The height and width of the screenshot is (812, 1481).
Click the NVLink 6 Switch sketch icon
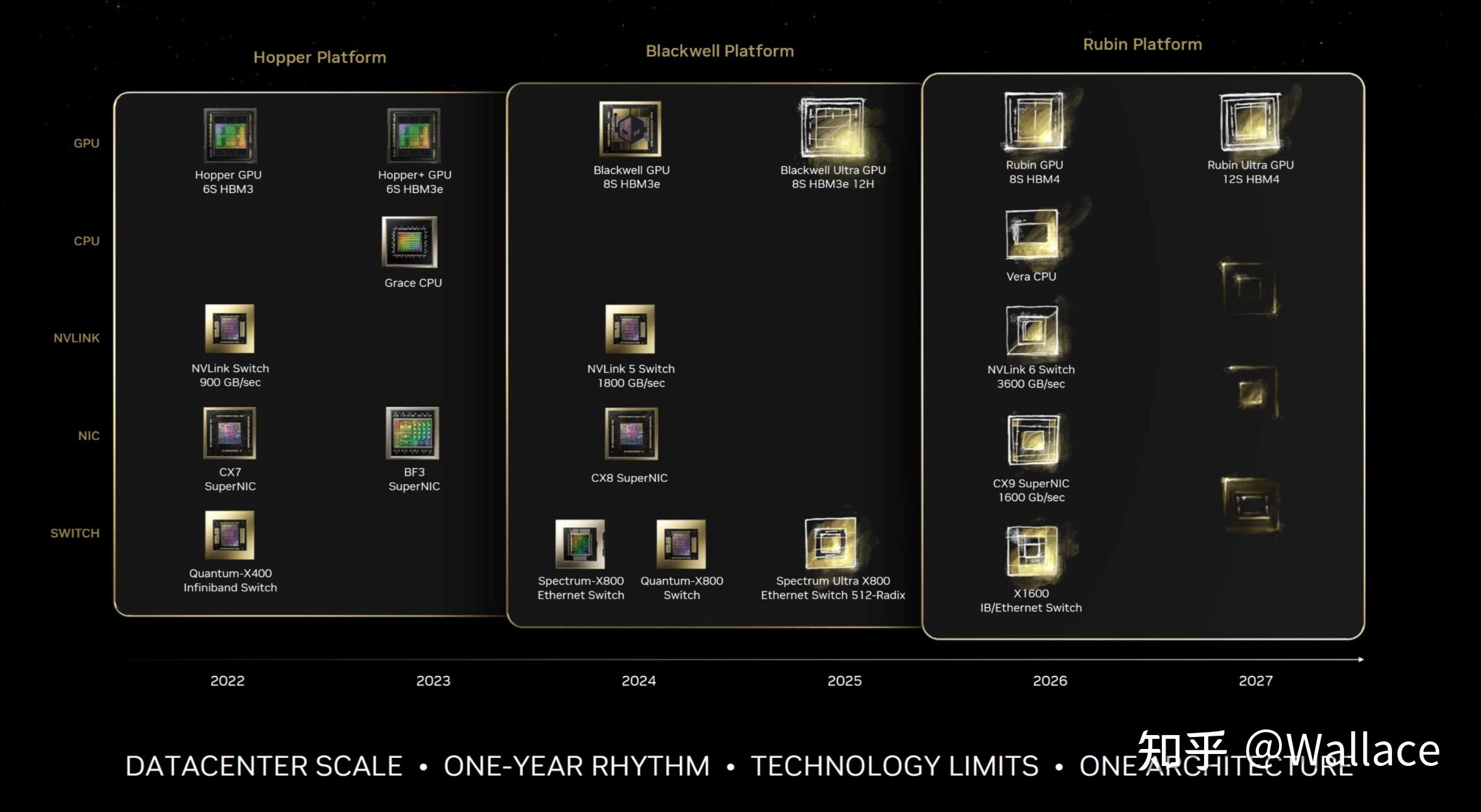click(x=1032, y=332)
